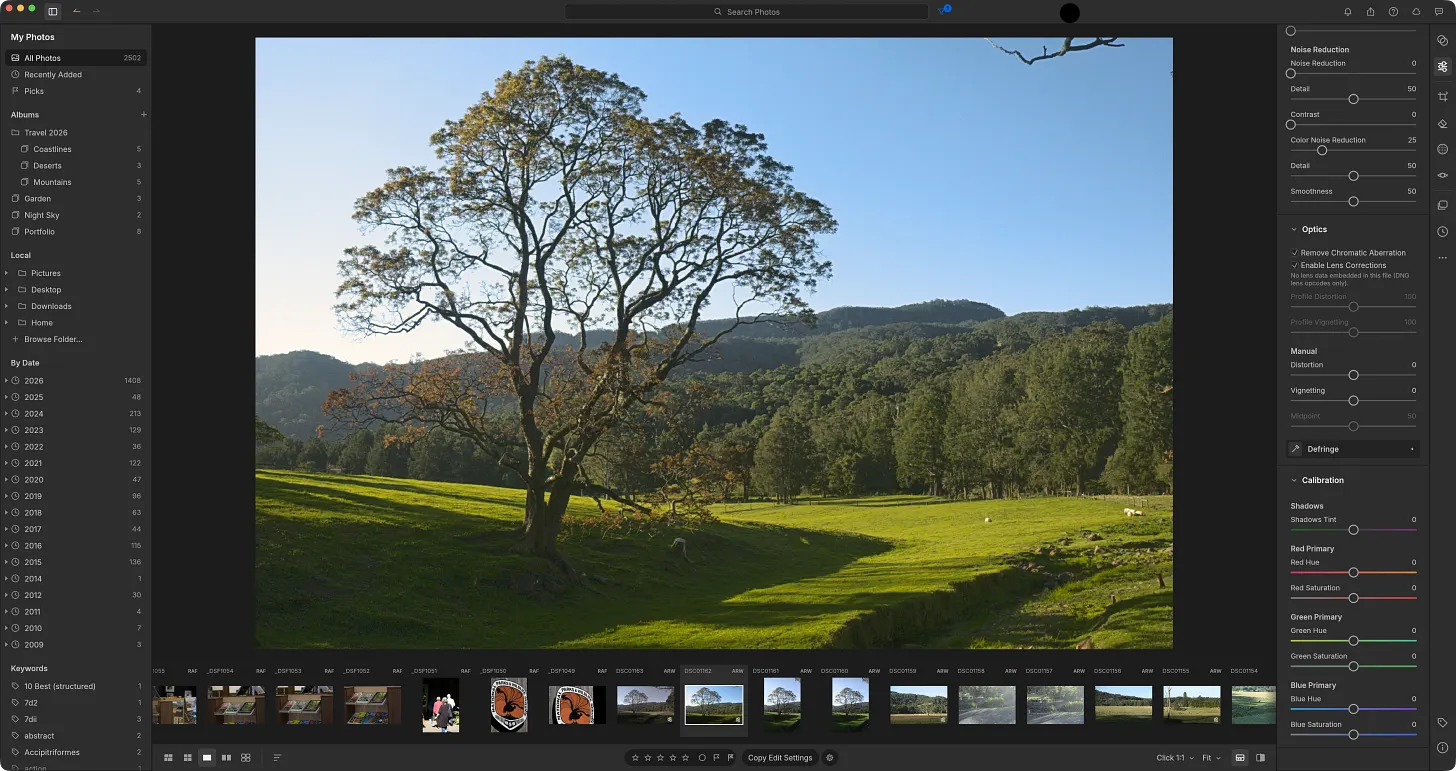Toggle the left sidebar panel icon
1456x771 pixels.
pyautogui.click(x=53, y=11)
